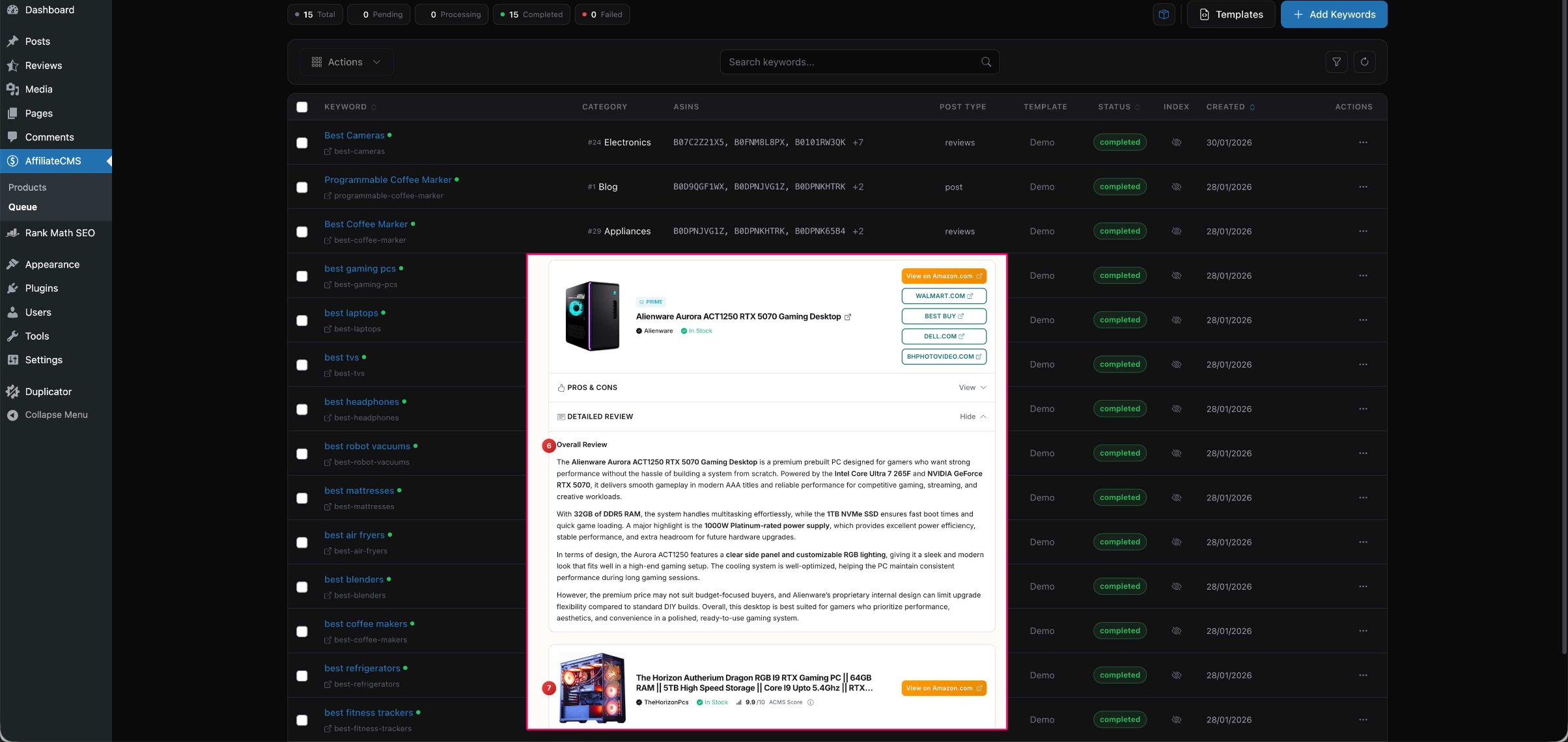Click the Reviews star icon in sidebar

12,65
